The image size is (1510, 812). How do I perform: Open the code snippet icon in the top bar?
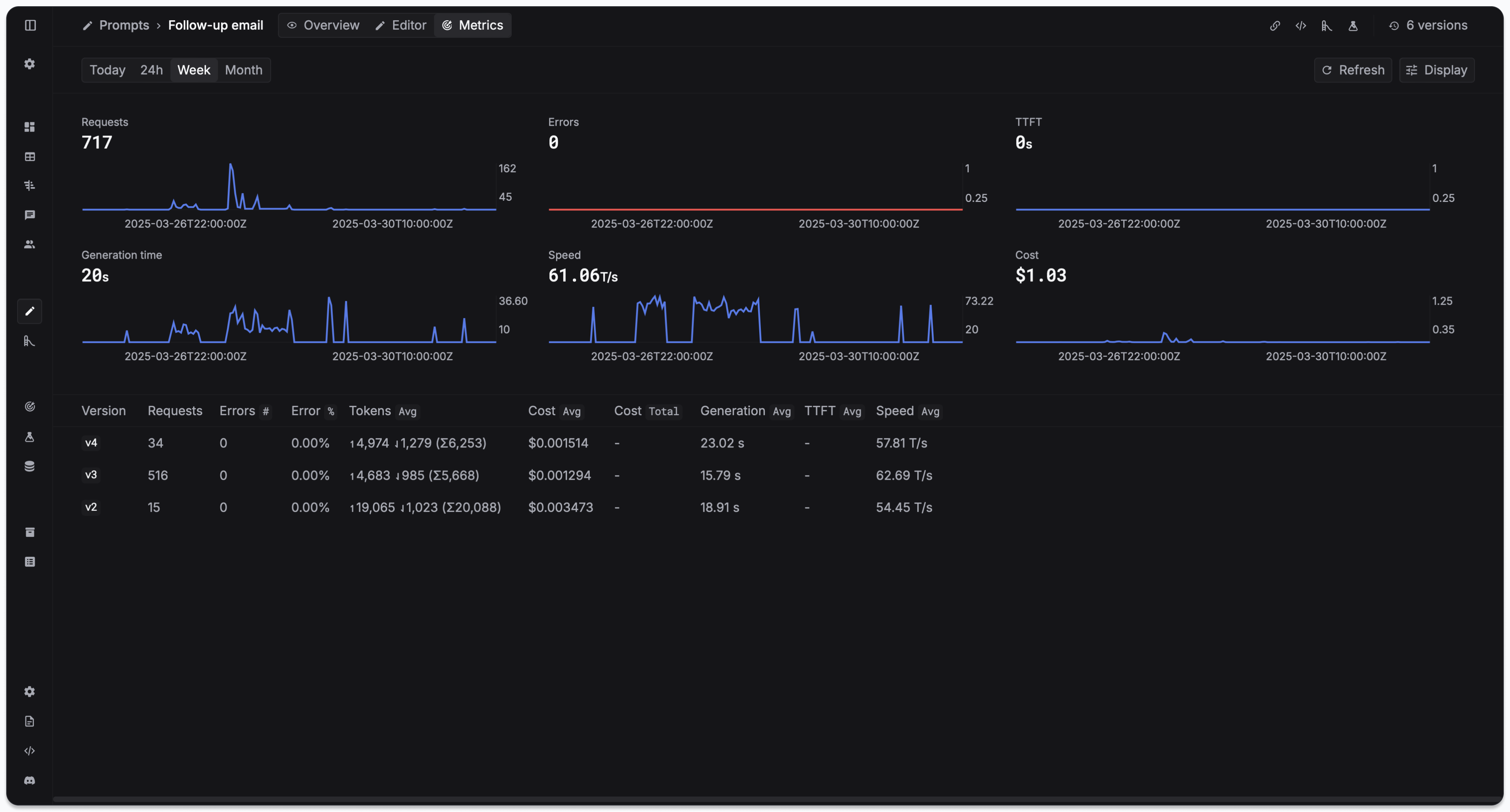pos(1301,25)
